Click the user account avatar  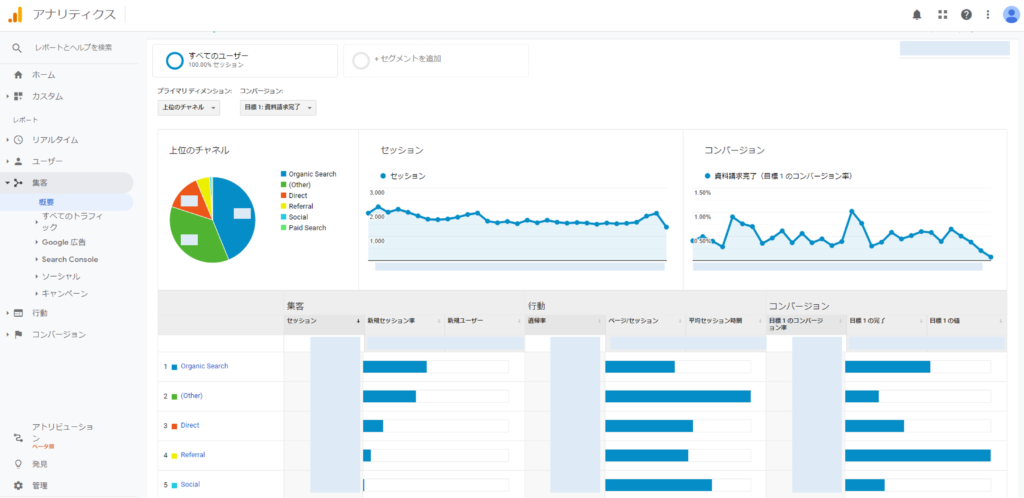click(1011, 14)
